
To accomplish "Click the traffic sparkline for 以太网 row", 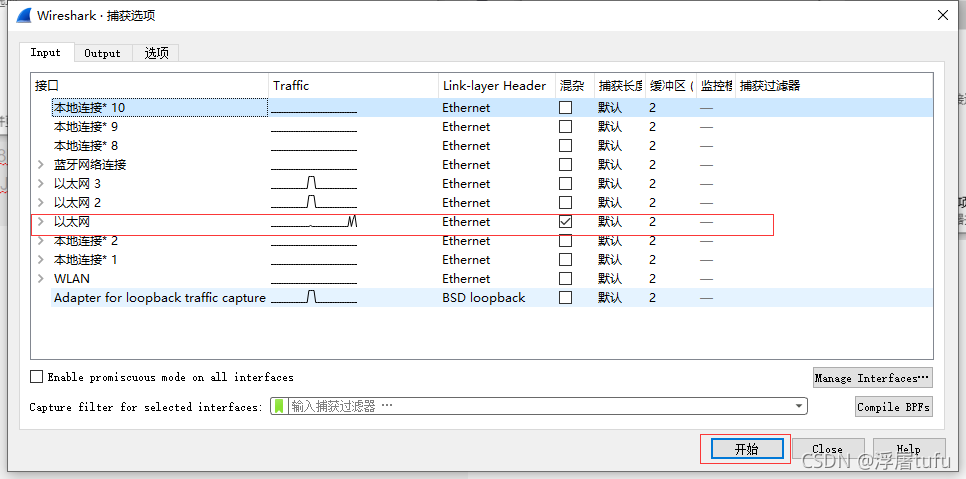I will 314,222.
